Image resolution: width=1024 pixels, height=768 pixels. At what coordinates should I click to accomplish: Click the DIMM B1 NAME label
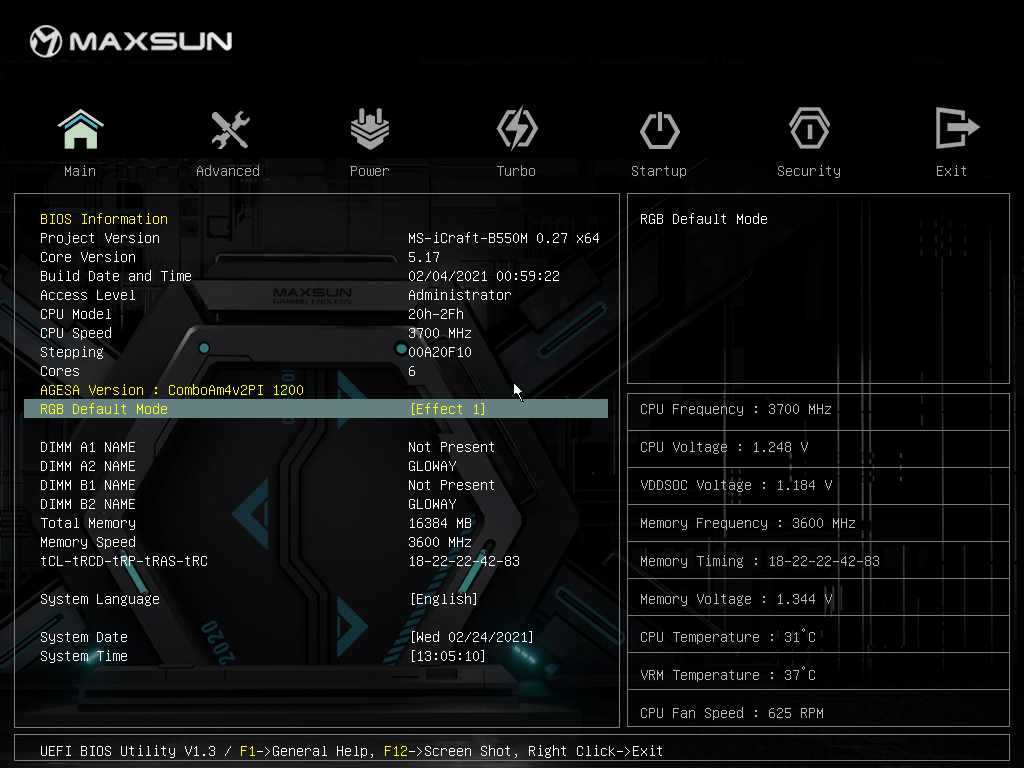pyautogui.click(x=88, y=485)
